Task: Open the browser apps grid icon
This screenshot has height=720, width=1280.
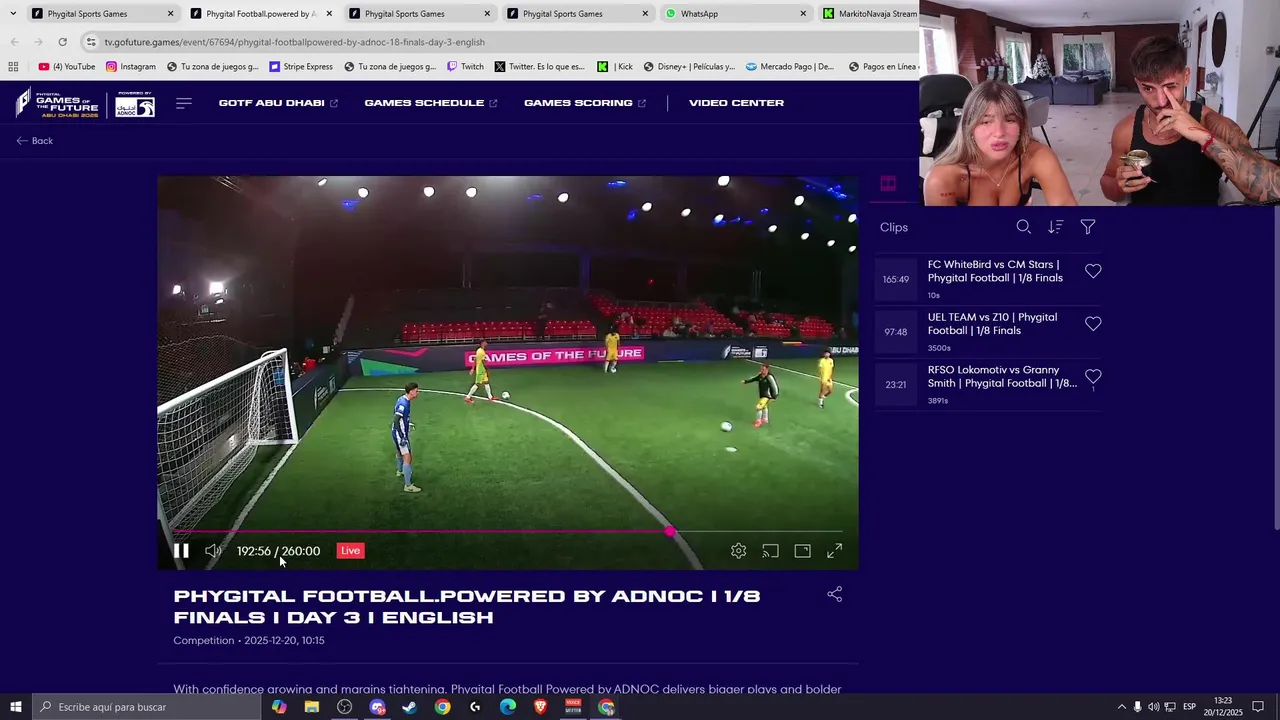Action: (x=13, y=67)
